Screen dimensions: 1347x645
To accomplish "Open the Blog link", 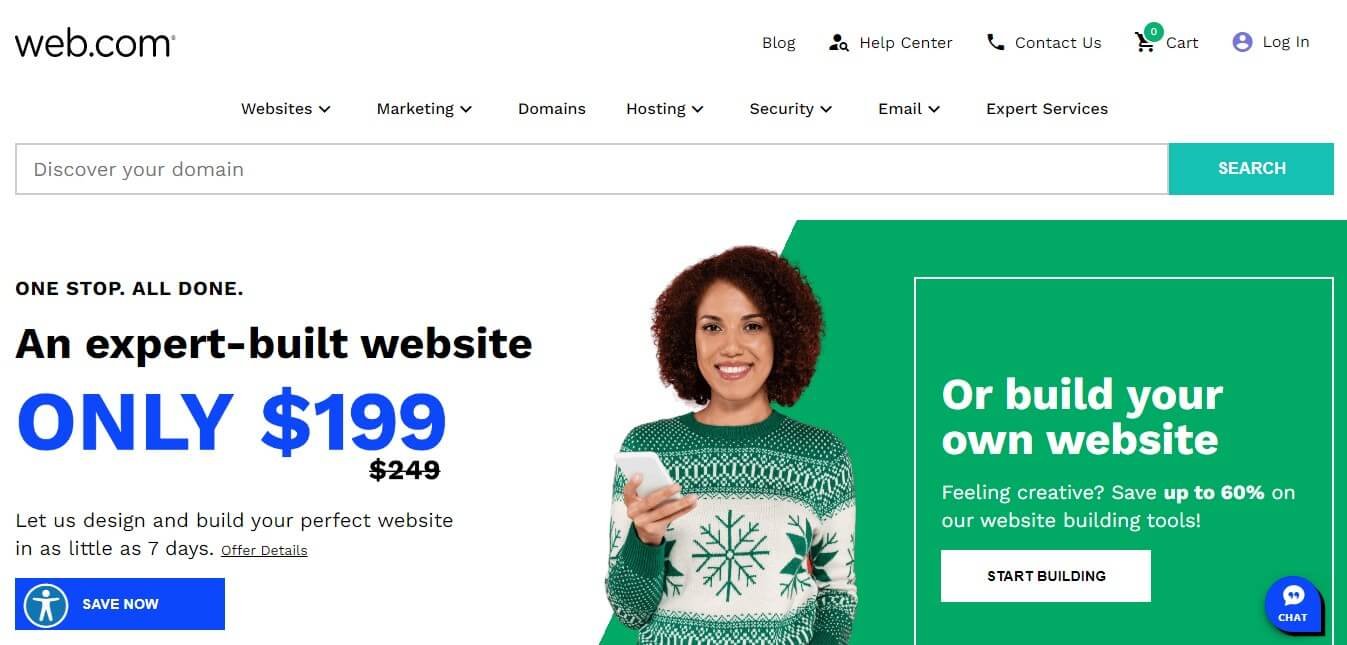I will pos(779,43).
